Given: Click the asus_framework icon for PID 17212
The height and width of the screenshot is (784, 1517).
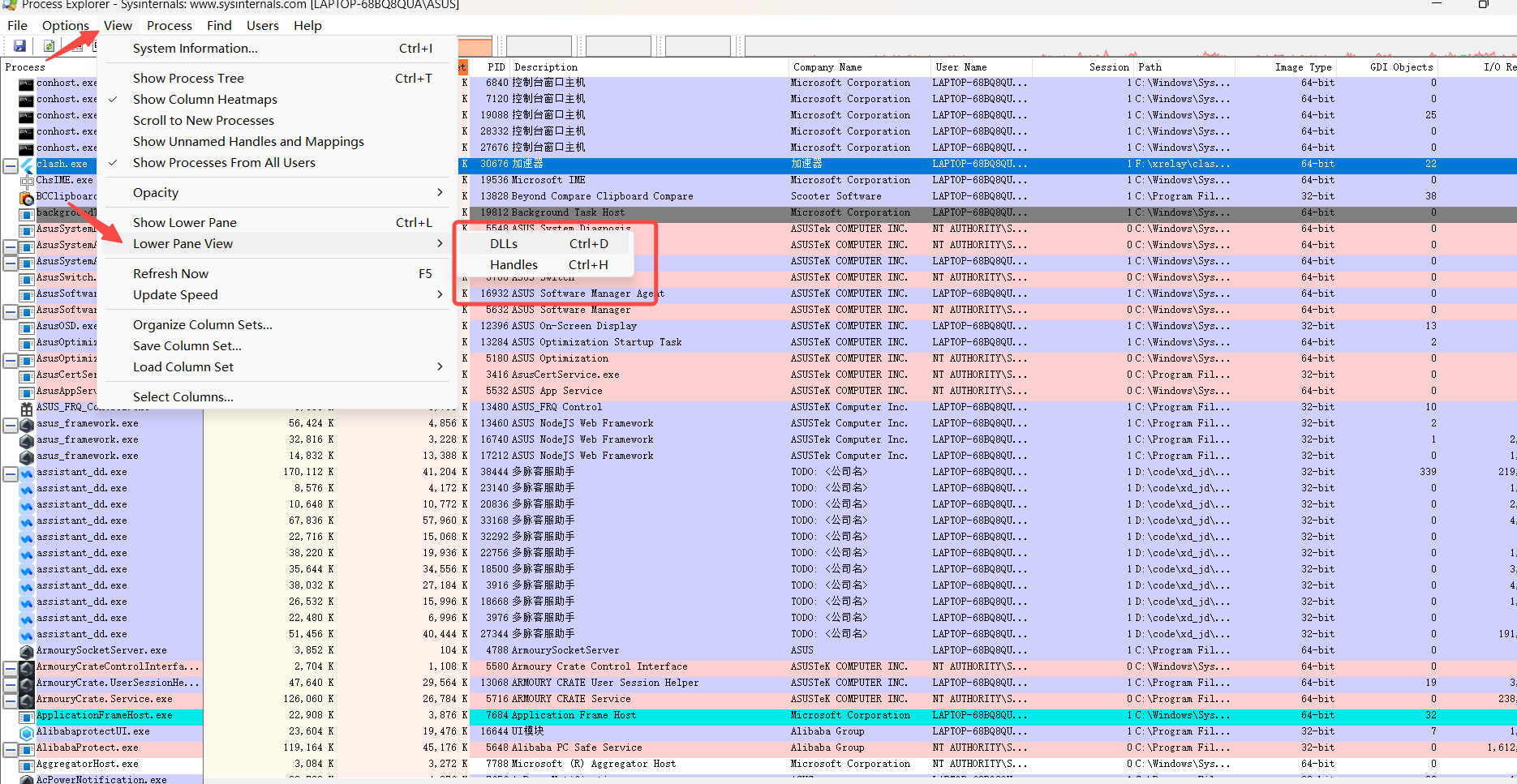Looking at the screenshot, I should click(x=27, y=456).
